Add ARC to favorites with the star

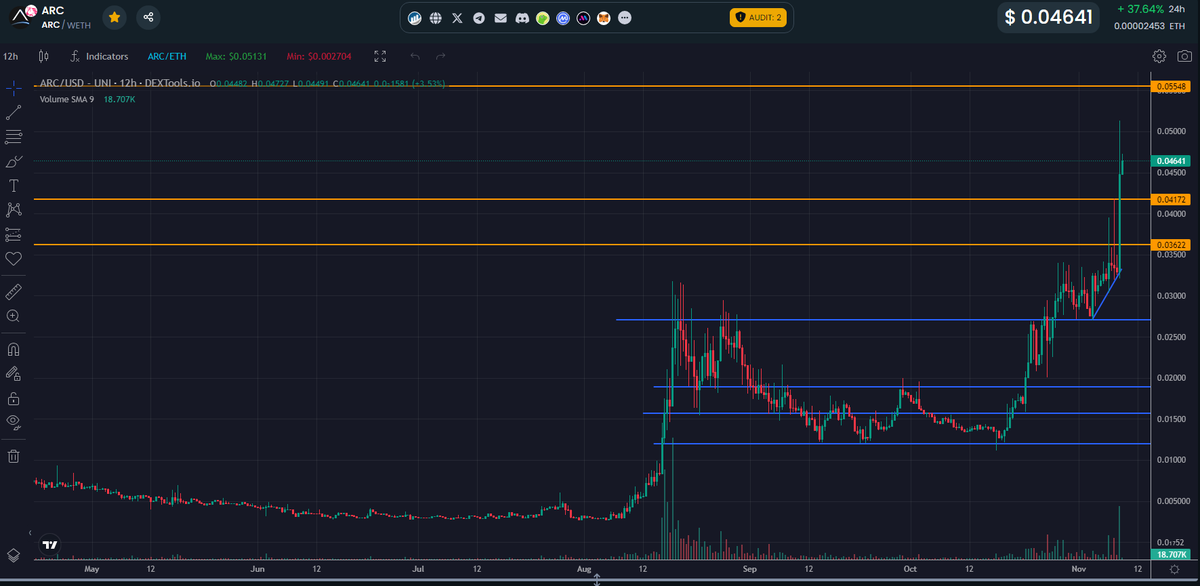click(x=116, y=17)
